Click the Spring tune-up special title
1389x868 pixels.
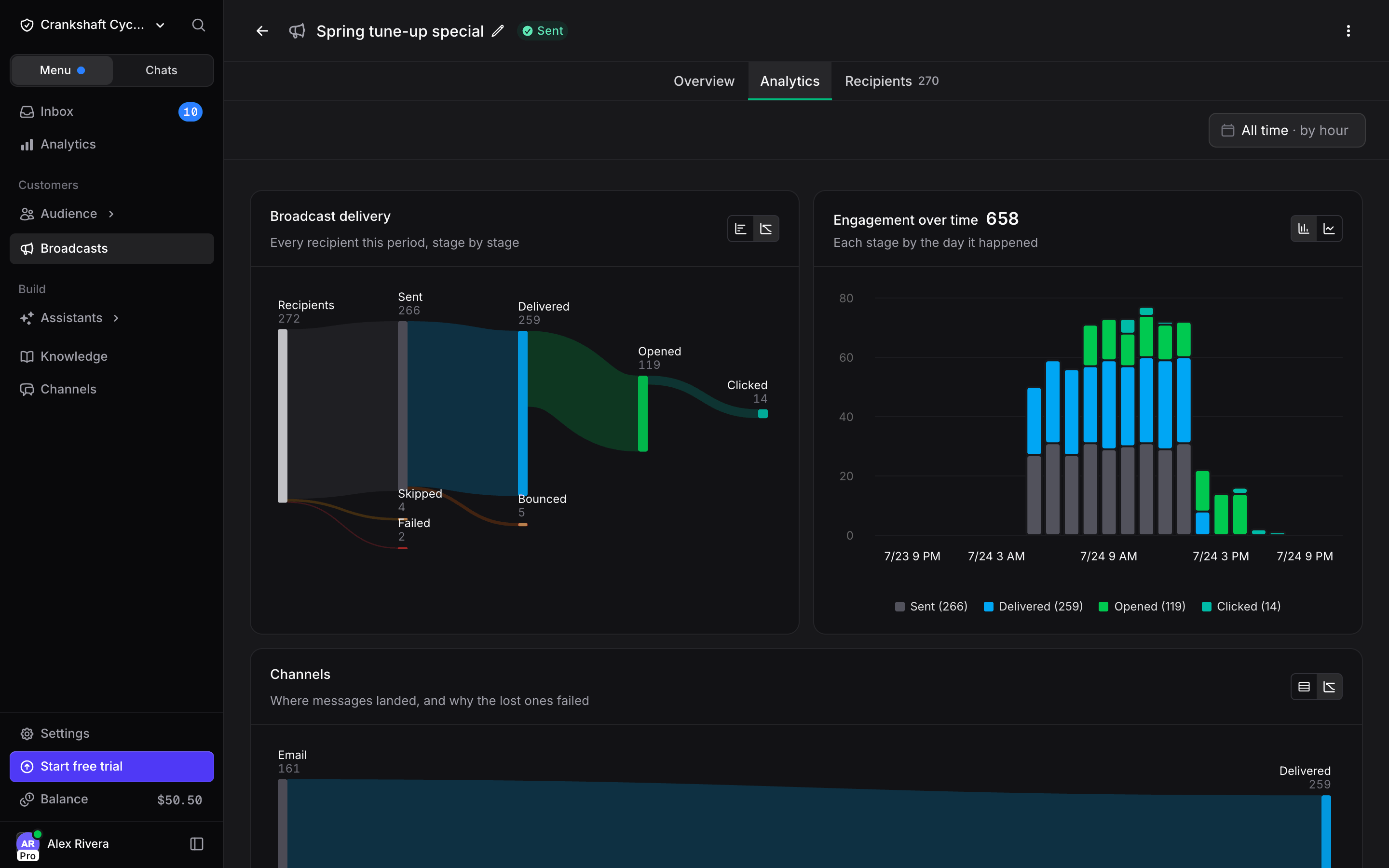click(x=400, y=31)
